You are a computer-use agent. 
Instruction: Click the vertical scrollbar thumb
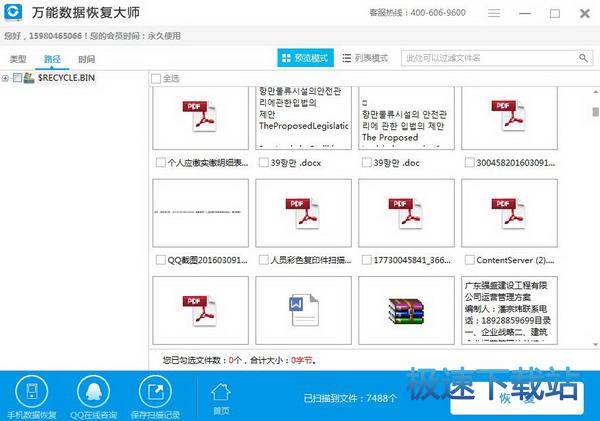(595, 112)
